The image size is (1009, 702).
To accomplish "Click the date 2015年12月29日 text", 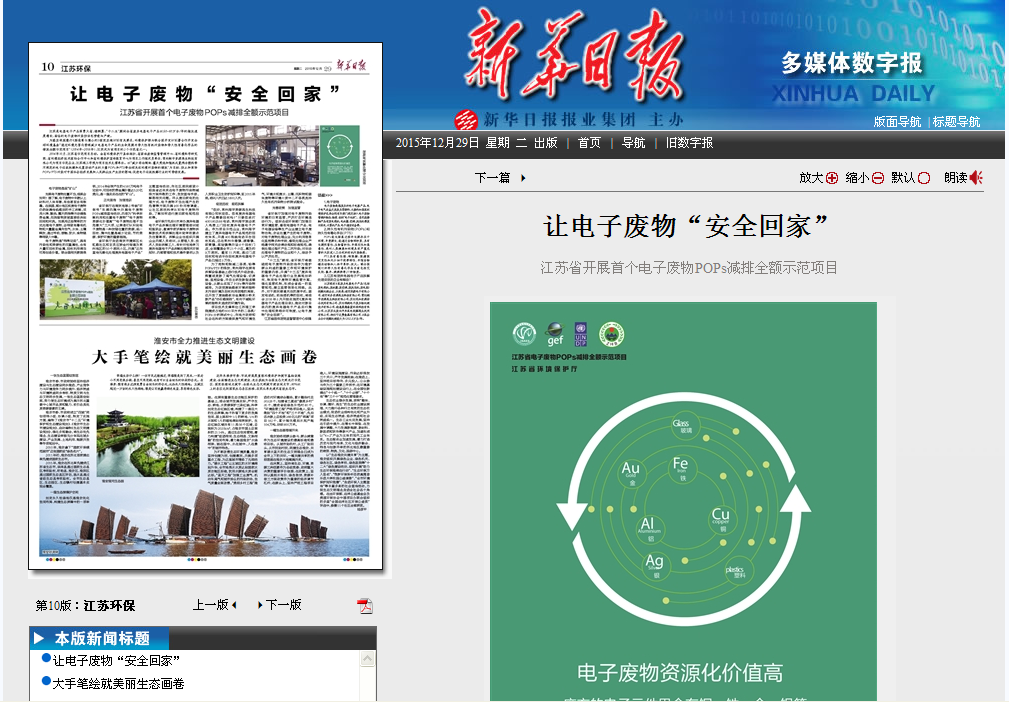I will [437, 143].
